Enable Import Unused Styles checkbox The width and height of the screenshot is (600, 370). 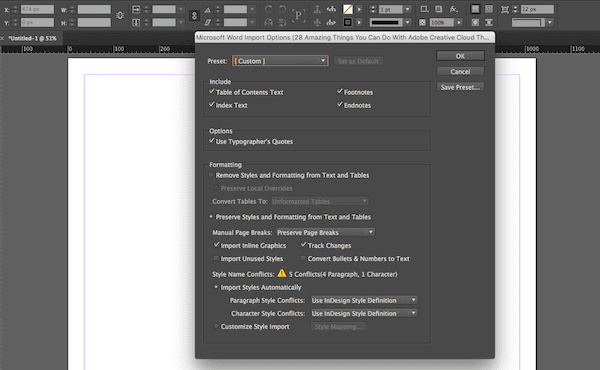(x=216, y=259)
